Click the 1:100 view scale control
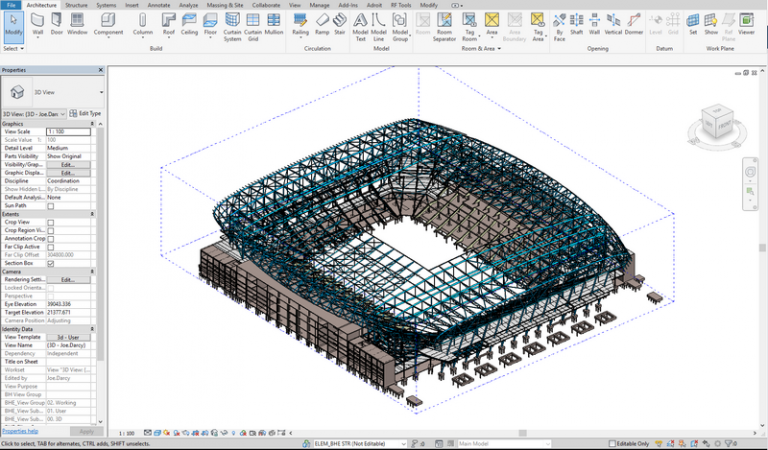The width and height of the screenshot is (768, 450). tap(127, 433)
